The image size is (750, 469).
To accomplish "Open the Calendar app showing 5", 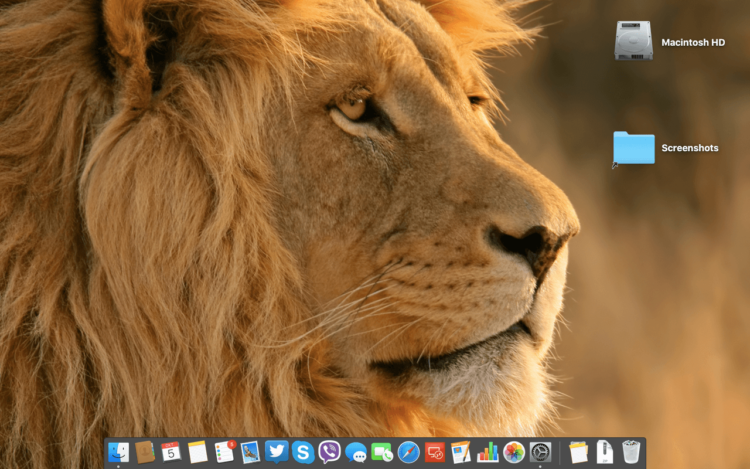I will click(x=171, y=452).
